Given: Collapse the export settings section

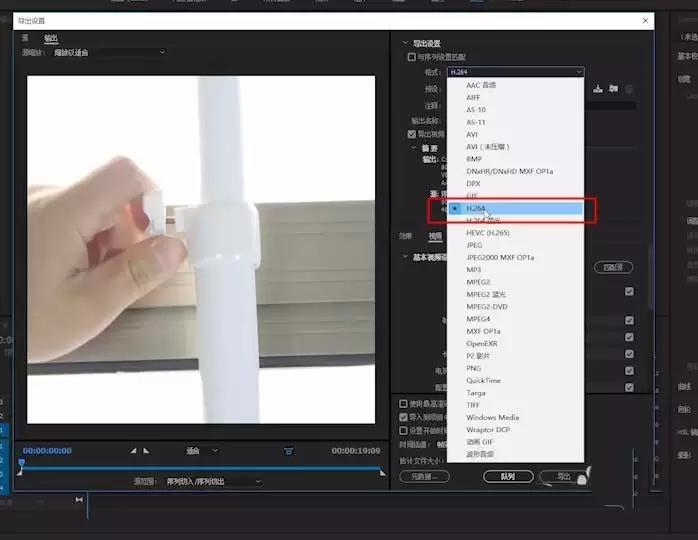Looking at the screenshot, I should (x=405, y=44).
